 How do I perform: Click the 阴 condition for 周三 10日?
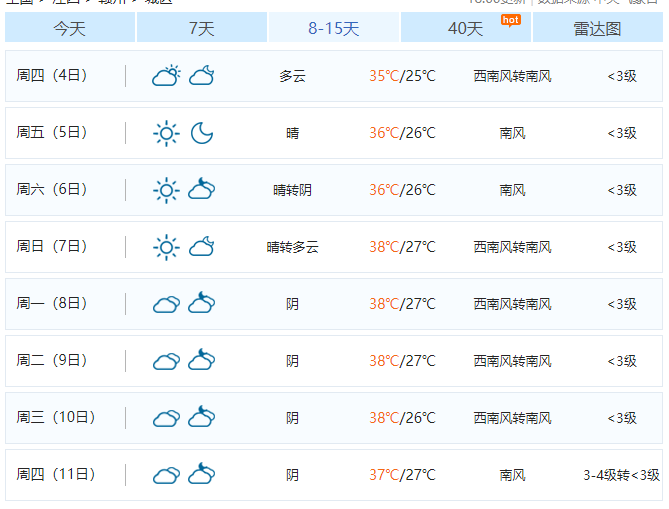click(x=293, y=419)
